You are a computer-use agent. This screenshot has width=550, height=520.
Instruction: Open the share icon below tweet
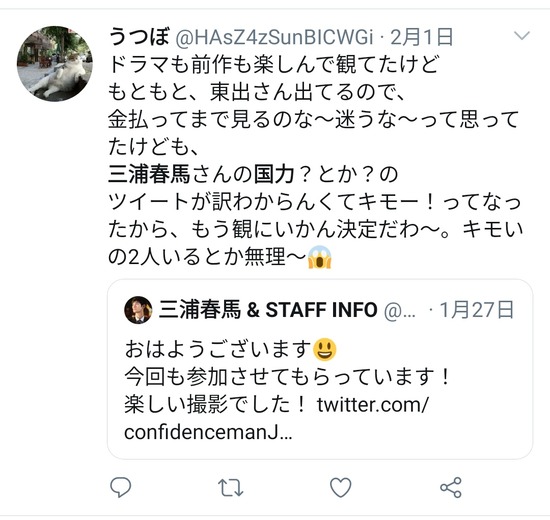pyautogui.click(x=451, y=487)
